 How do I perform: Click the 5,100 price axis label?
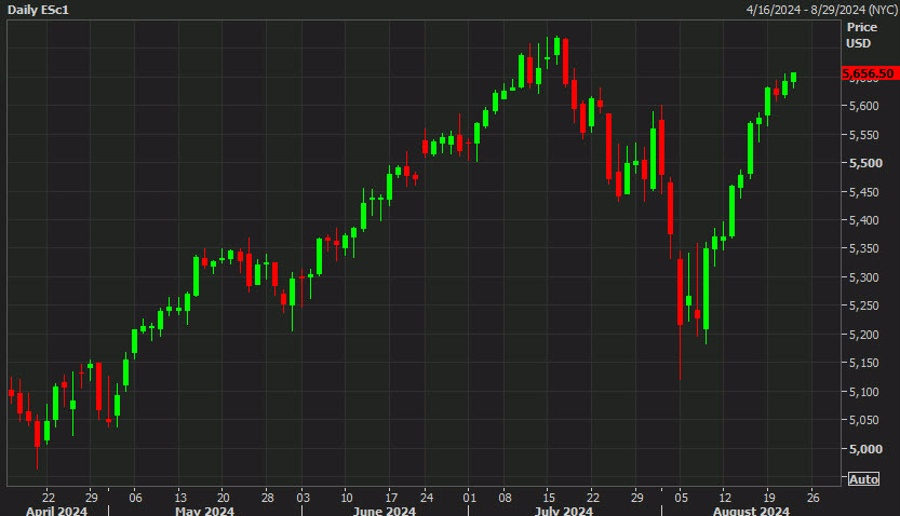click(x=864, y=391)
